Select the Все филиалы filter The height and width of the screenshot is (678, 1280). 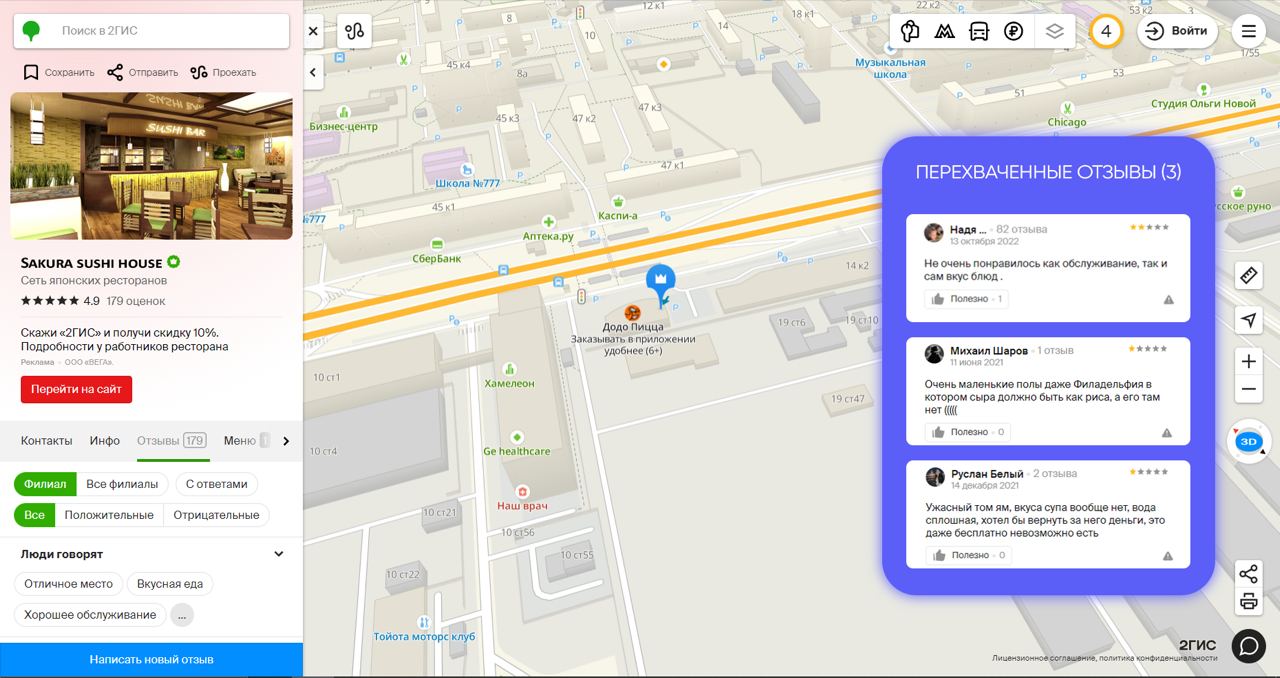click(122, 484)
